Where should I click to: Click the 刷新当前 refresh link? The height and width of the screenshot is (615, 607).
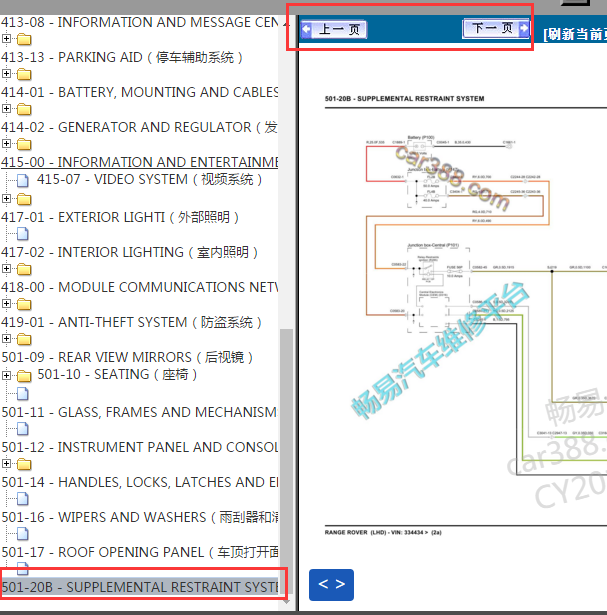click(x=575, y=35)
